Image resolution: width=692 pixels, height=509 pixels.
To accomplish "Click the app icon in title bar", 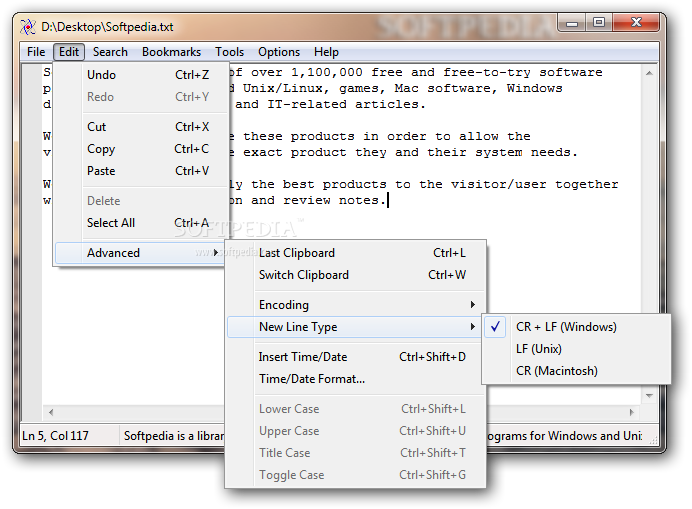I will pos(27,27).
